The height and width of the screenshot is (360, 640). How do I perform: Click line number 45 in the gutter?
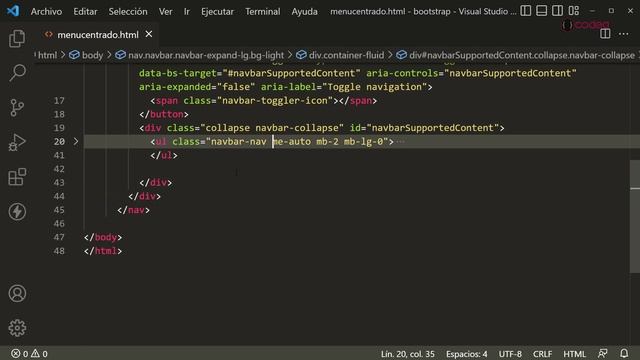pyautogui.click(x=59, y=210)
